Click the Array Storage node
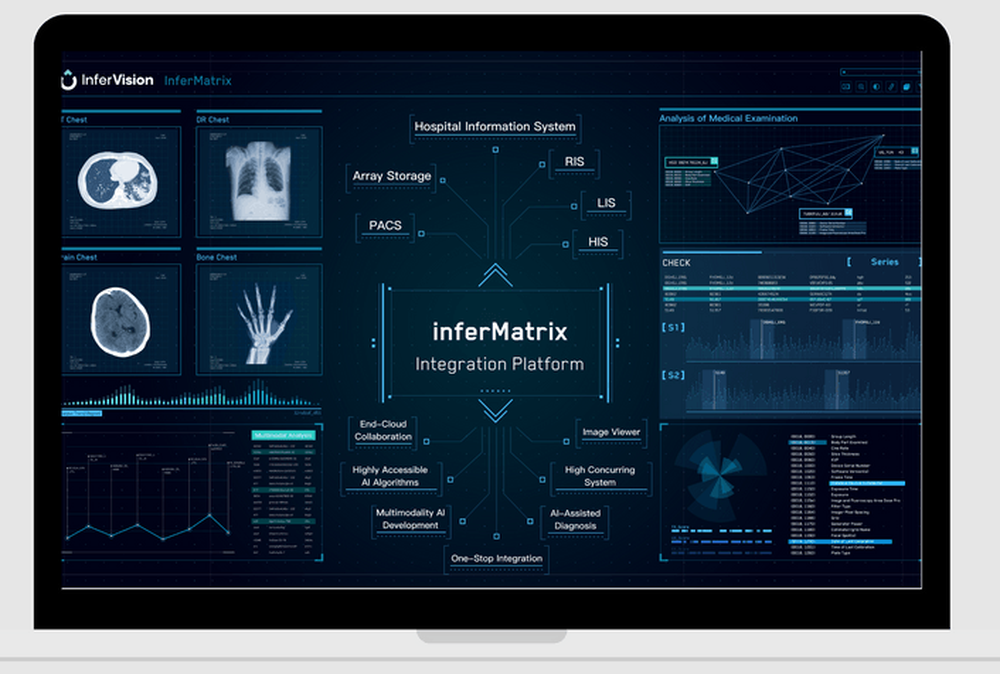Viewport: 1000px width, 674px height. [x=392, y=176]
